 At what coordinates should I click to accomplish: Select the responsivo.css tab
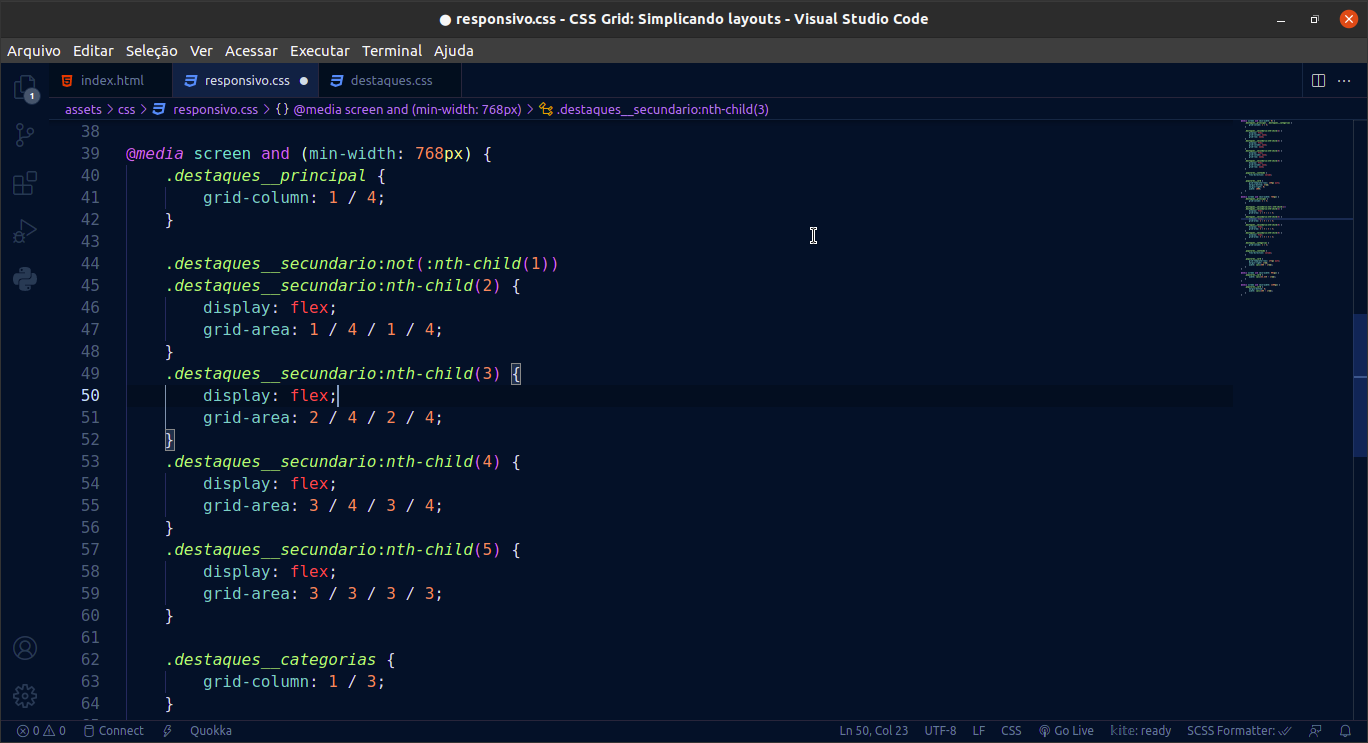246,81
